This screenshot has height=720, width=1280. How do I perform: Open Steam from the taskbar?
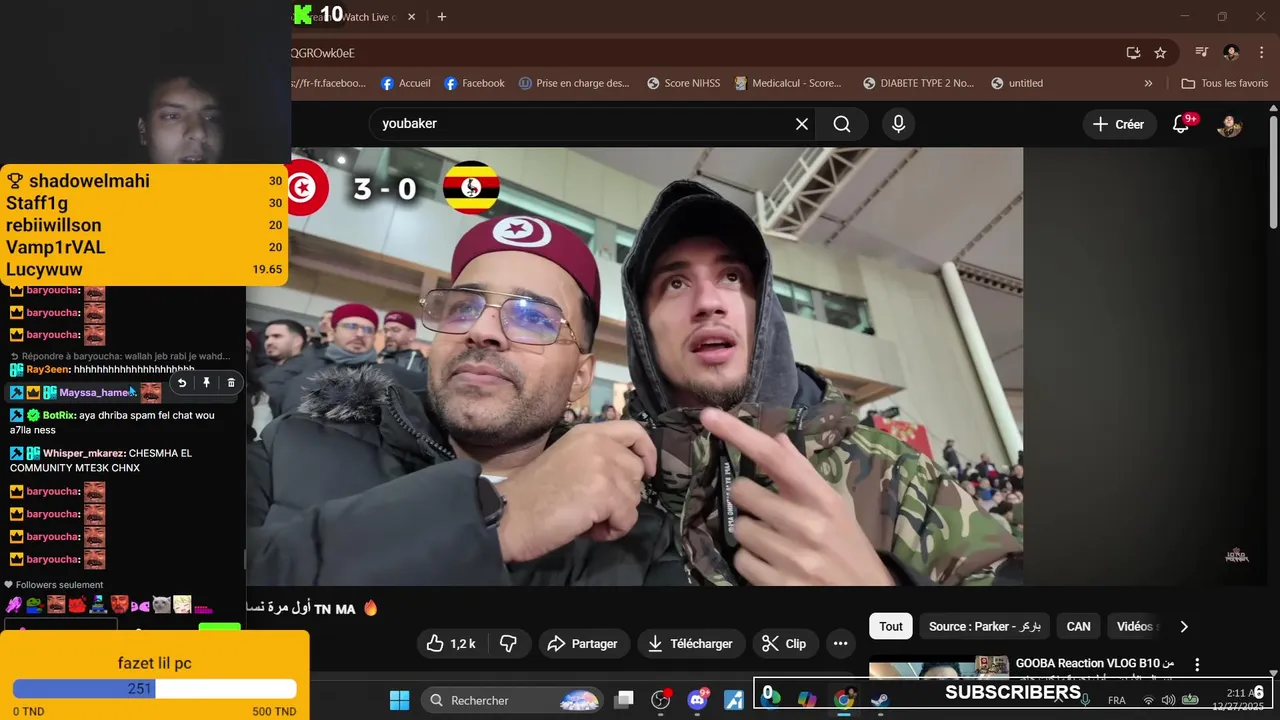tap(880, 700)
